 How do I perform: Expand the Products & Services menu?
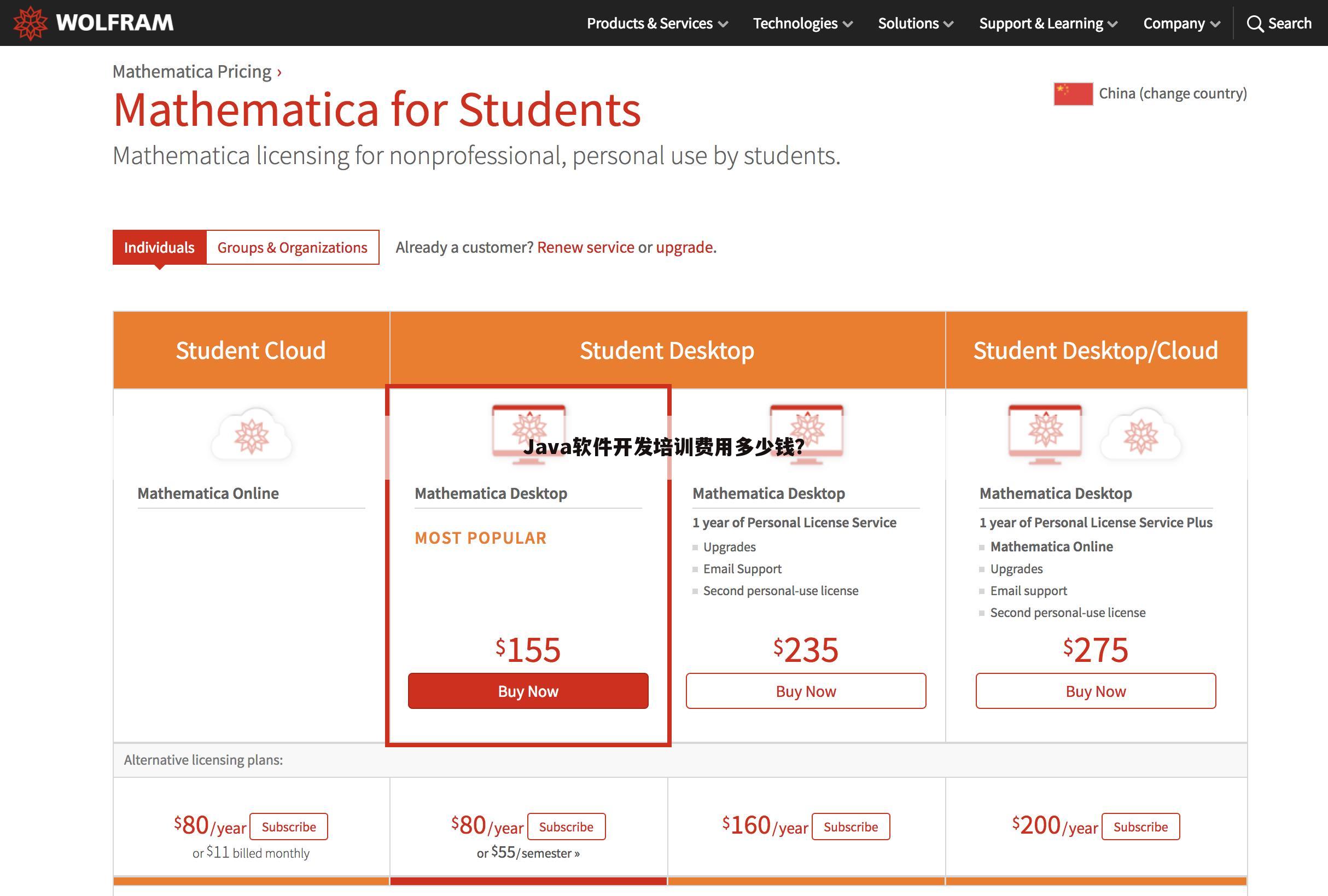[x=650, y=24]
